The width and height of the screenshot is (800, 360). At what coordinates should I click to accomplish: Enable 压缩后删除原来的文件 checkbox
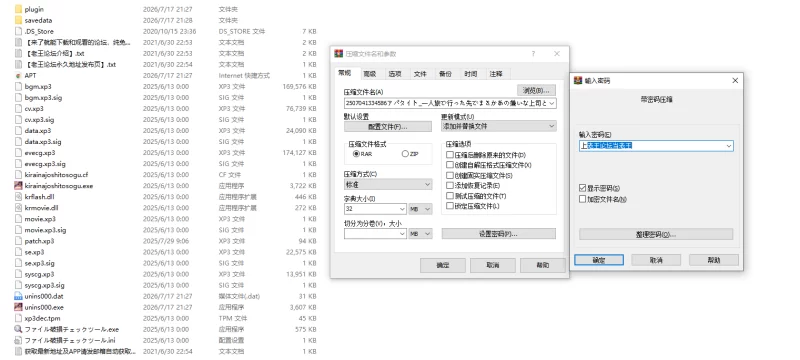[449, 155]
